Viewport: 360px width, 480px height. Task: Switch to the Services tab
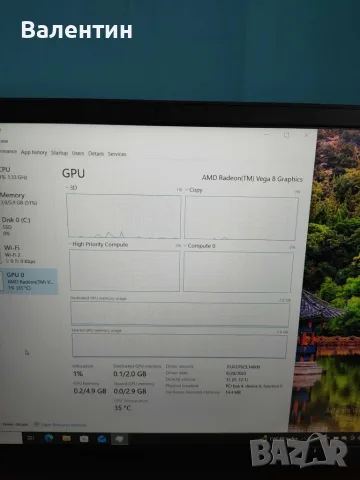click(117, 154)
